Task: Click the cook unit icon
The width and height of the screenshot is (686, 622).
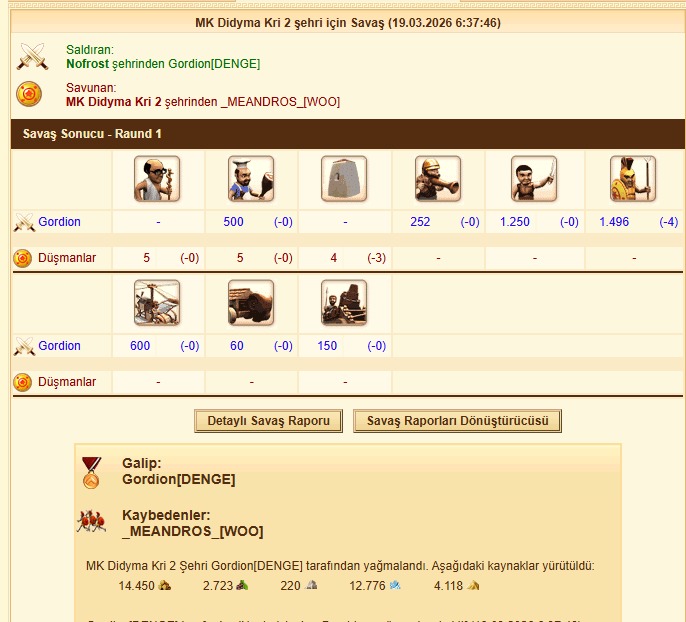Action: [x=251, y=178]
